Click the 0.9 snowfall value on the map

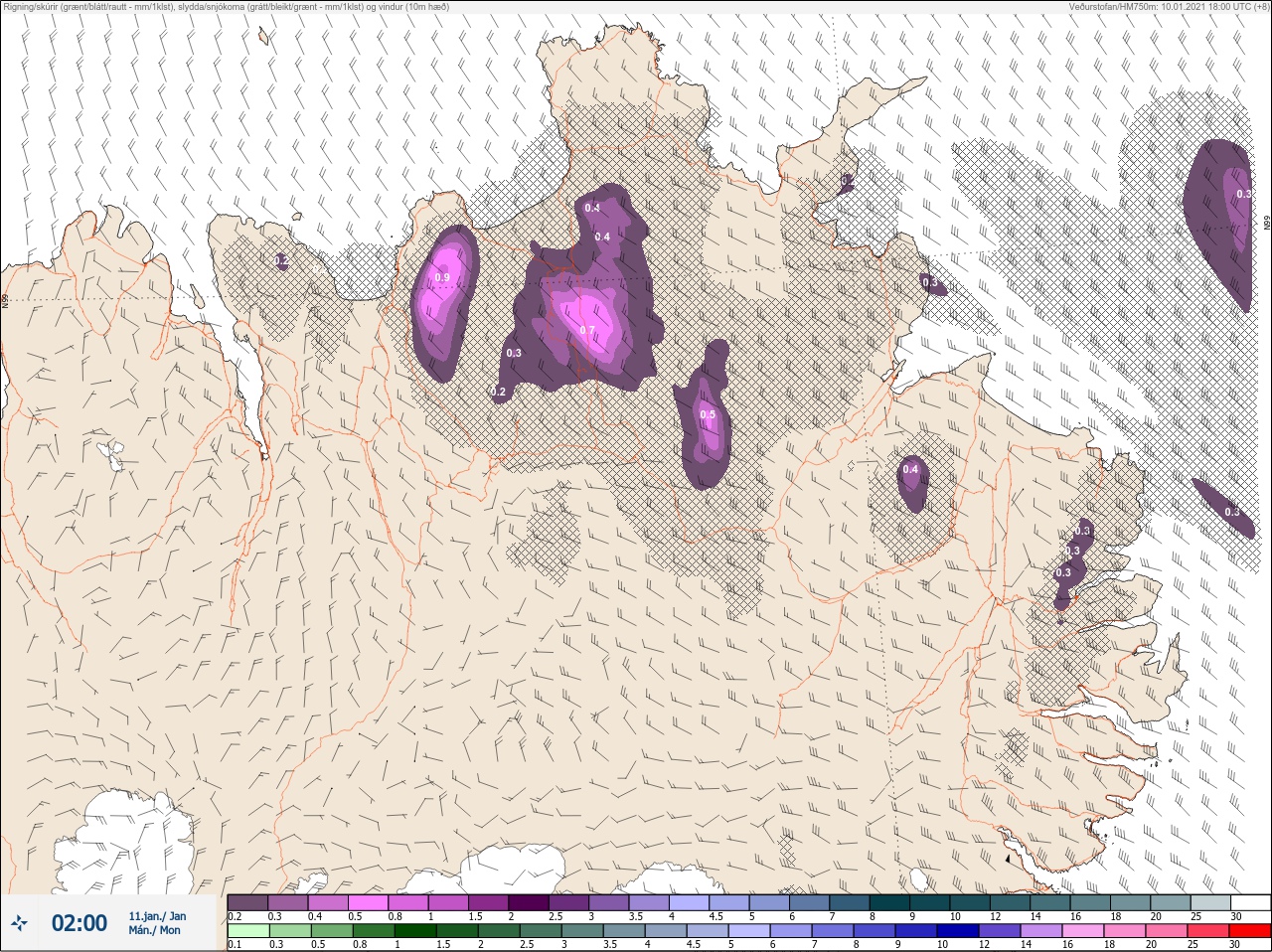click(442, 277)
